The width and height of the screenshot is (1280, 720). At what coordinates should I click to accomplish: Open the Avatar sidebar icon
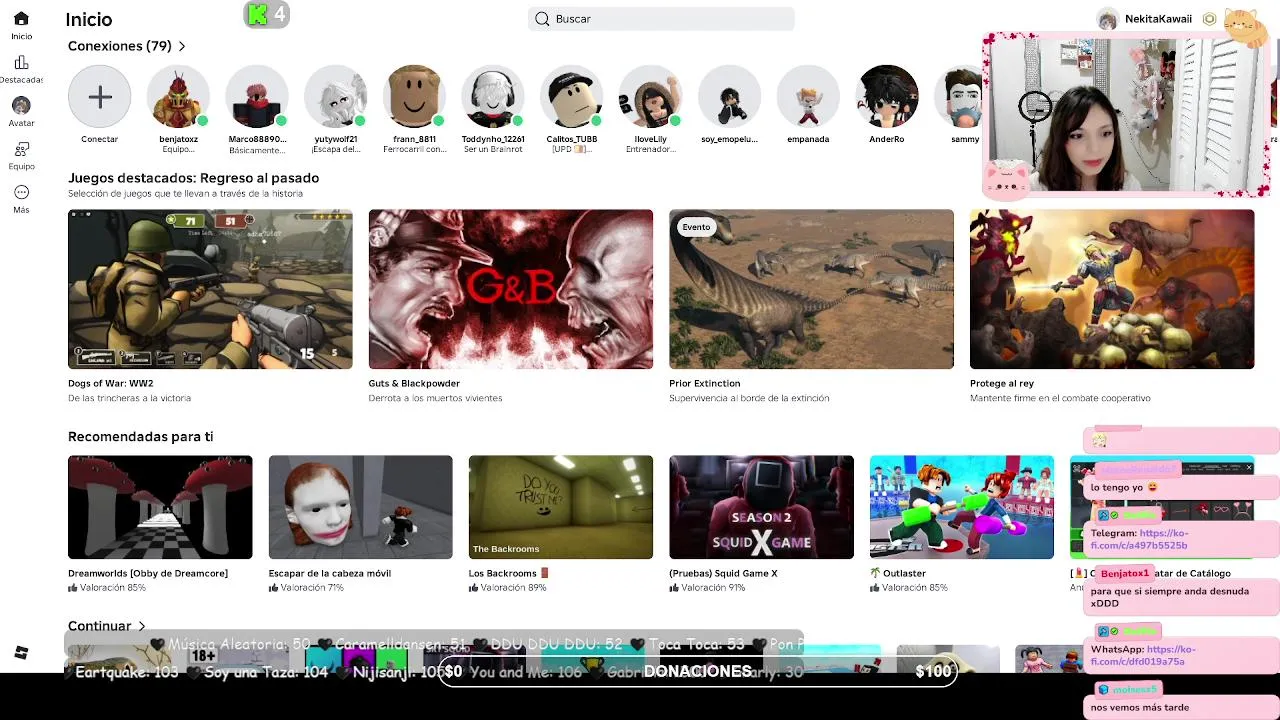[x=21, y=105]
